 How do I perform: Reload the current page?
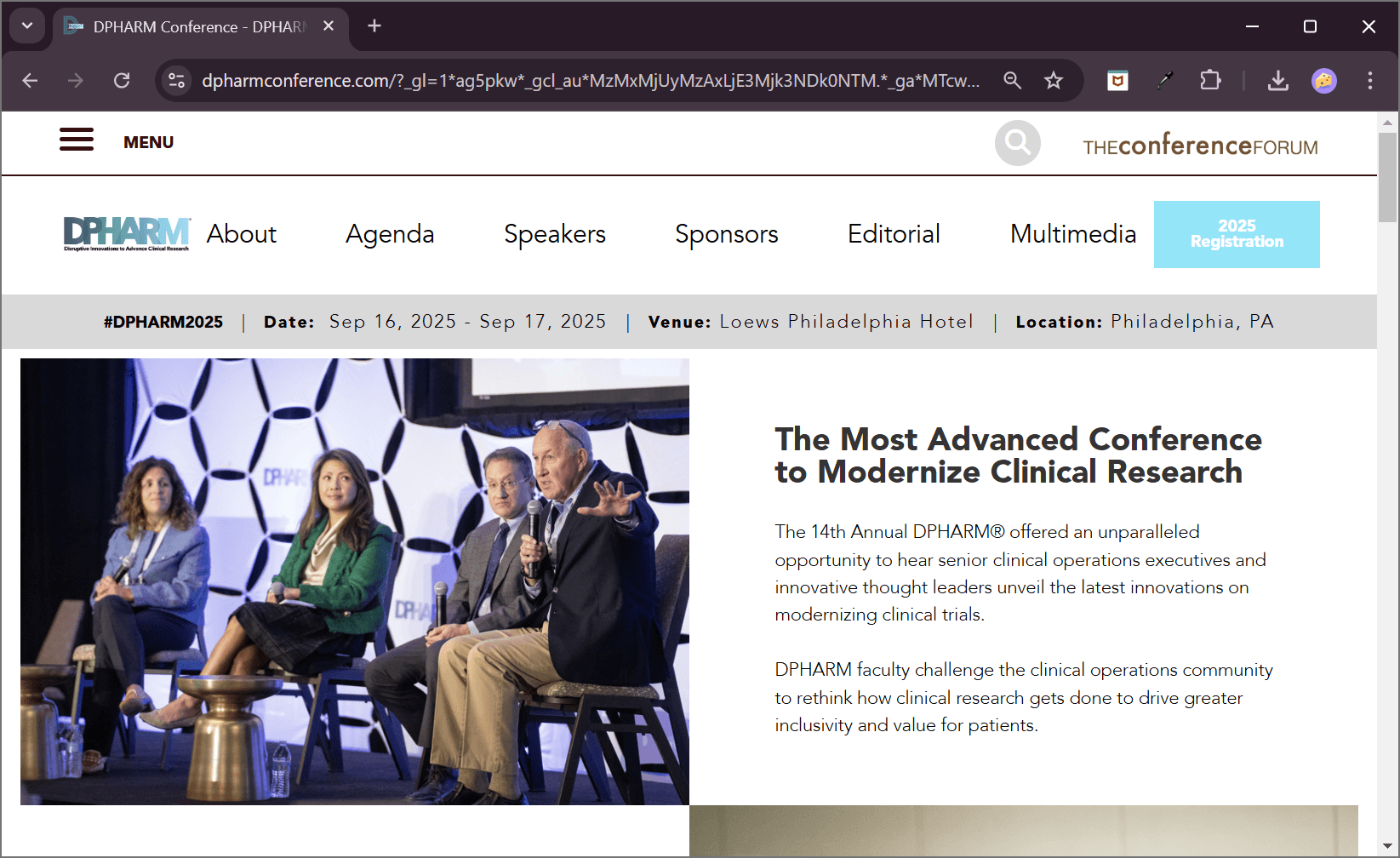122,81
